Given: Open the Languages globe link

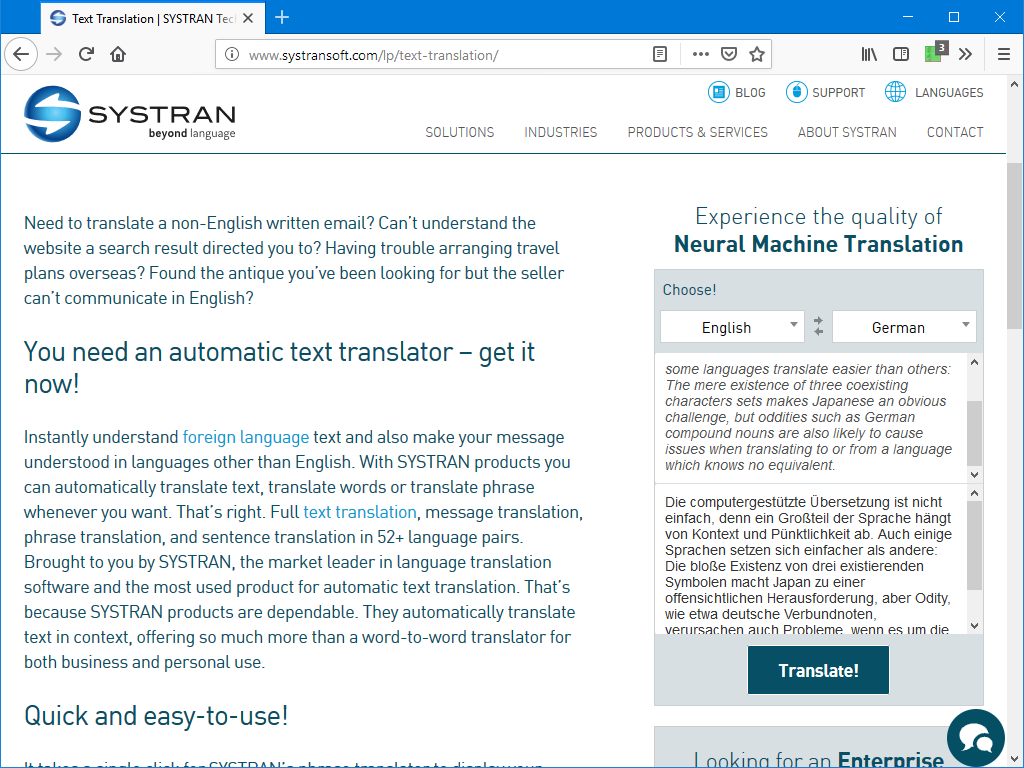Looking at the screenshot, I should click(x=934, y=92).
